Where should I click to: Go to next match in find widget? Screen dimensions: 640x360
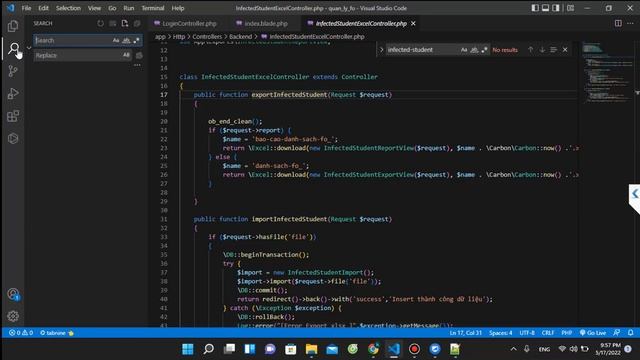pyautogui.click(x=542, y=50)
